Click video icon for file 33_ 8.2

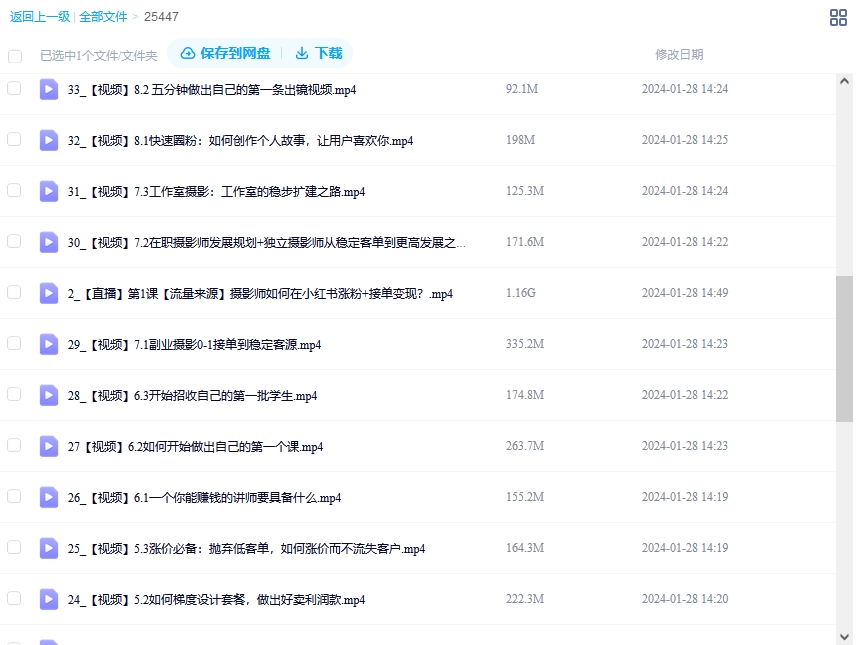(x=49, y=89)
